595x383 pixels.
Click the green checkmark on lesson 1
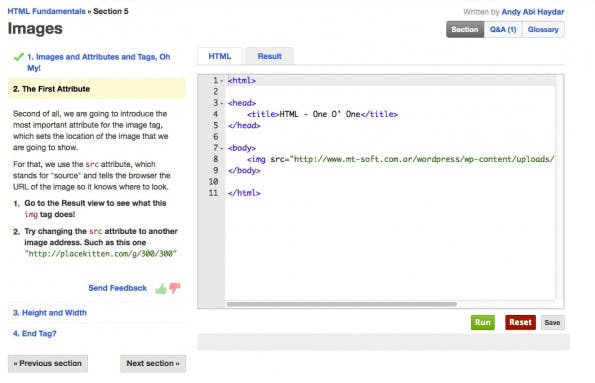click(19, 57)
